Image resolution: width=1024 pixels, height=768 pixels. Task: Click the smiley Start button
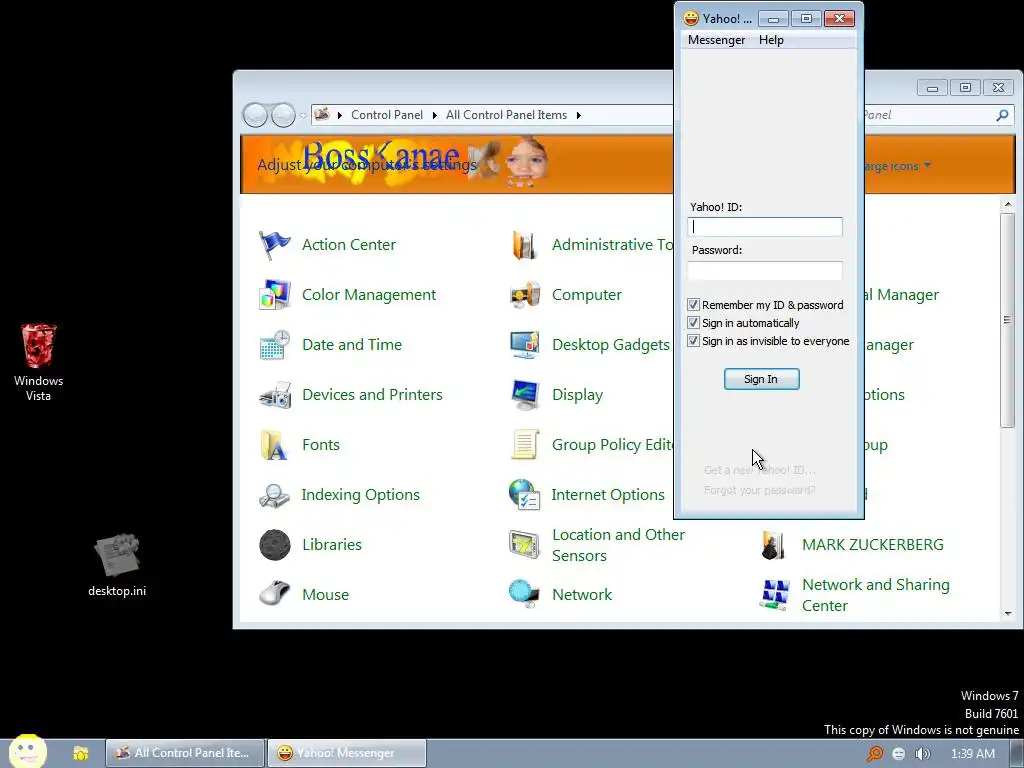(x=27, y=752)
